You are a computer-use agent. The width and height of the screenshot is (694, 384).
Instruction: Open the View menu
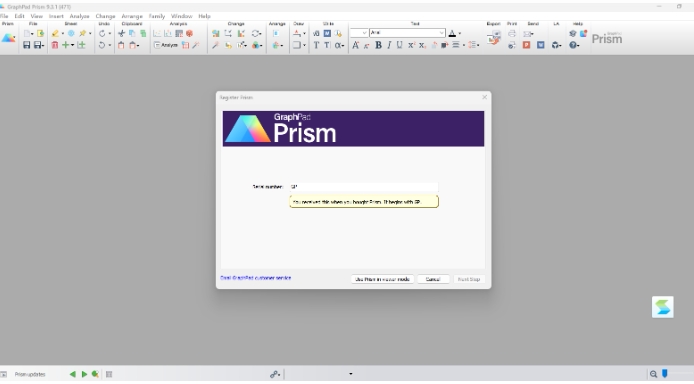(x=37, y=16)
